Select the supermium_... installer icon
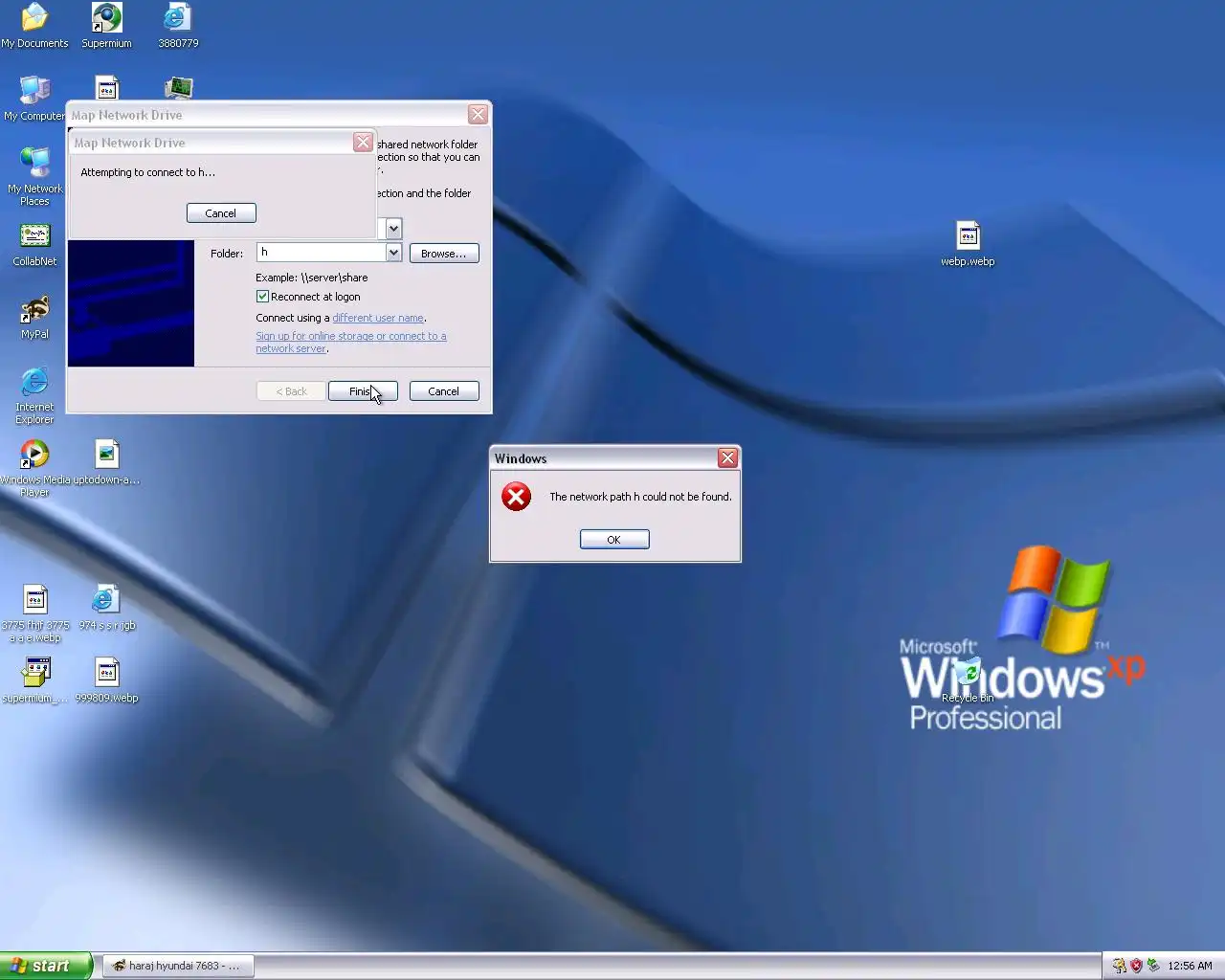Viewport: 1225px width, 980px height. point(35,680)
